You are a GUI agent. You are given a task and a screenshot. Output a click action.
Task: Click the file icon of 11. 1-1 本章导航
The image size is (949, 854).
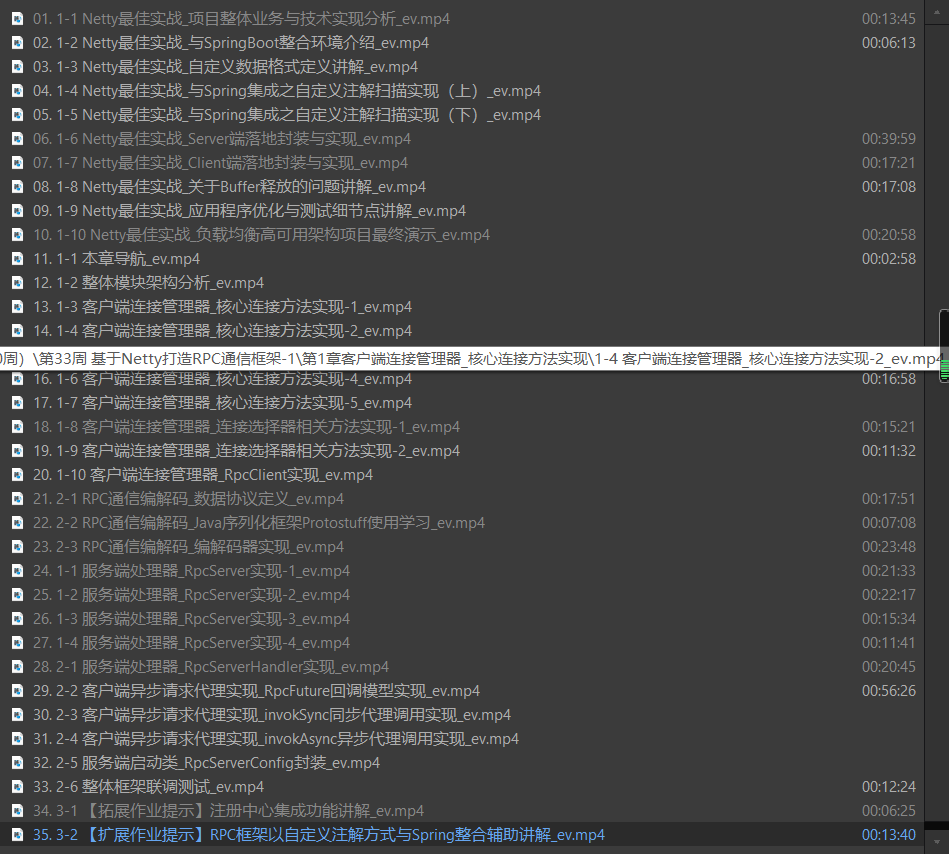coord(18,259)
